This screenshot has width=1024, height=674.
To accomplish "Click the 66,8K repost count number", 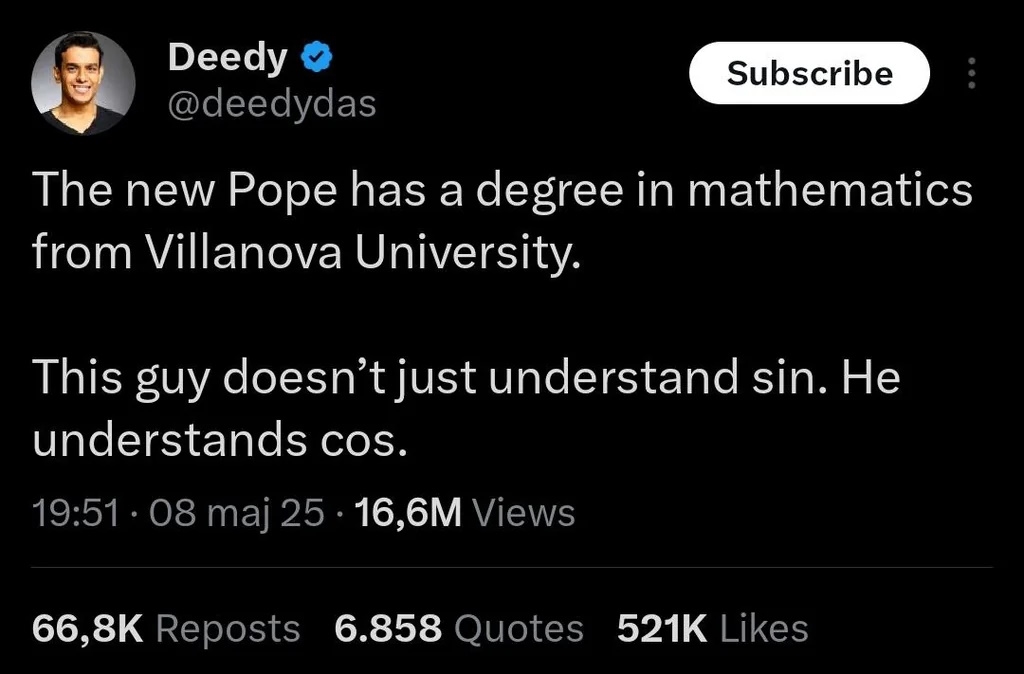I will coord(88,629).
